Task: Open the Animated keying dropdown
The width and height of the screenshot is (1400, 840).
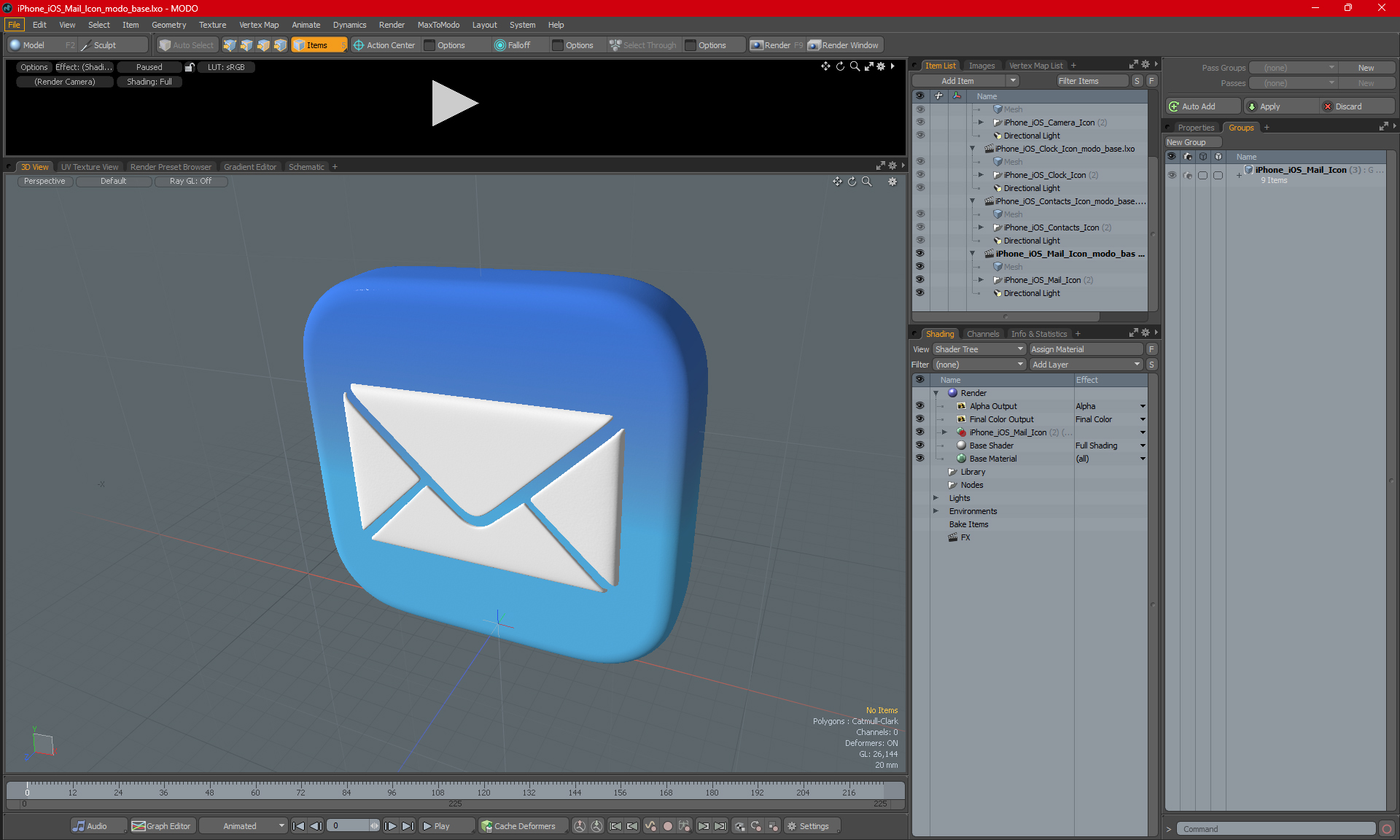Action: [243, 826]
